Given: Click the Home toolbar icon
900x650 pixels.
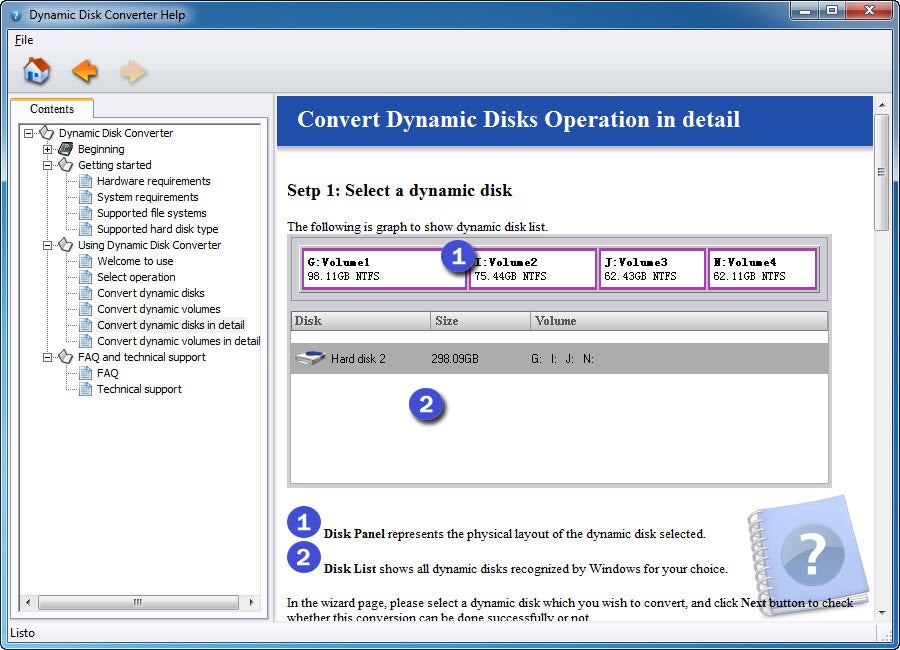Looking at the screenshot, I should click(36, 71).
